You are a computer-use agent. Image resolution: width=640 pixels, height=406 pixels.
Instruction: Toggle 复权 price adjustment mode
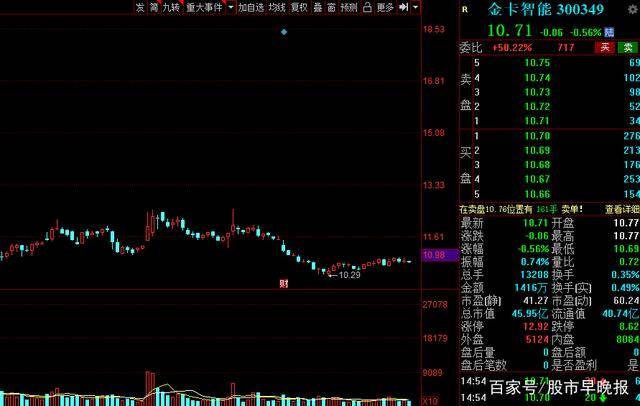point(299,7)
